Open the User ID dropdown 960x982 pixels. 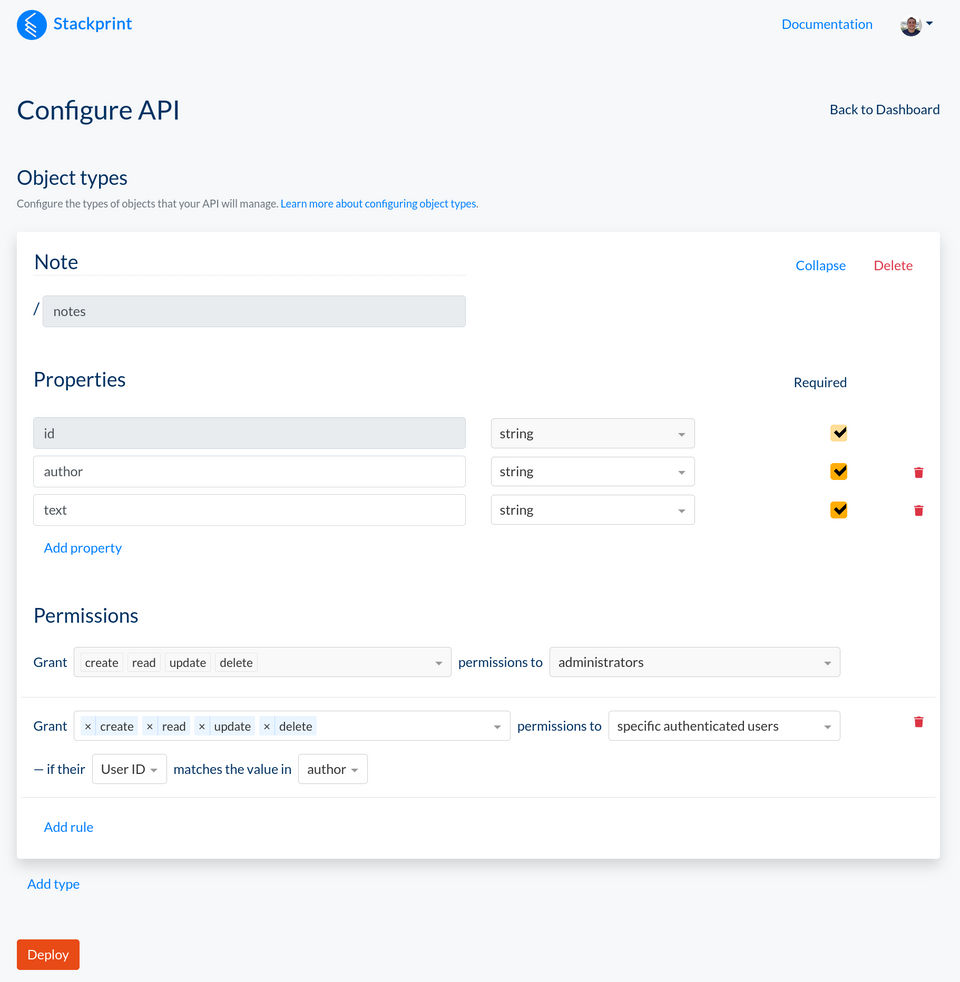coord(129,769)
